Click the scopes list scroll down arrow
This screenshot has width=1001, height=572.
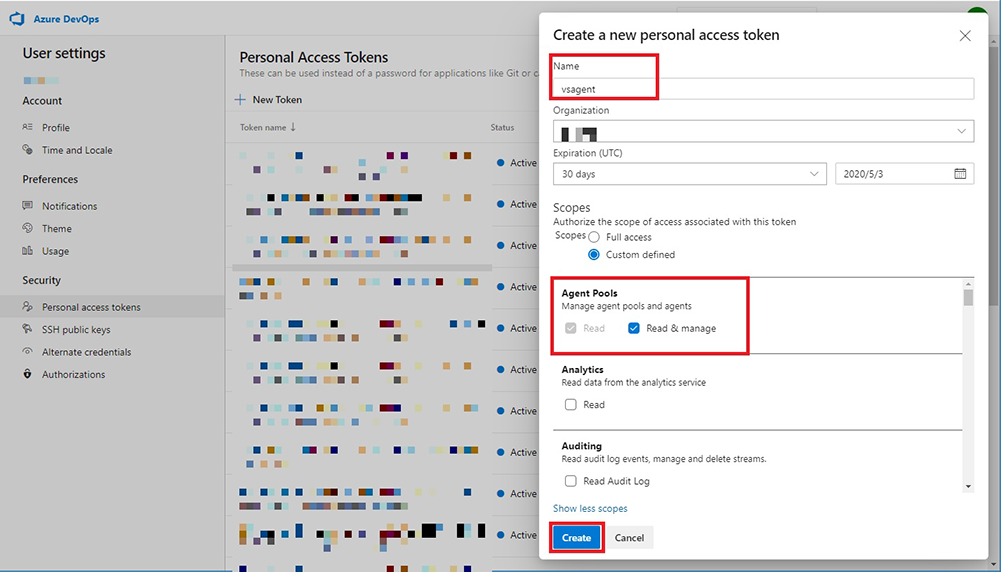pyautogui.click(x=968, y=486)
